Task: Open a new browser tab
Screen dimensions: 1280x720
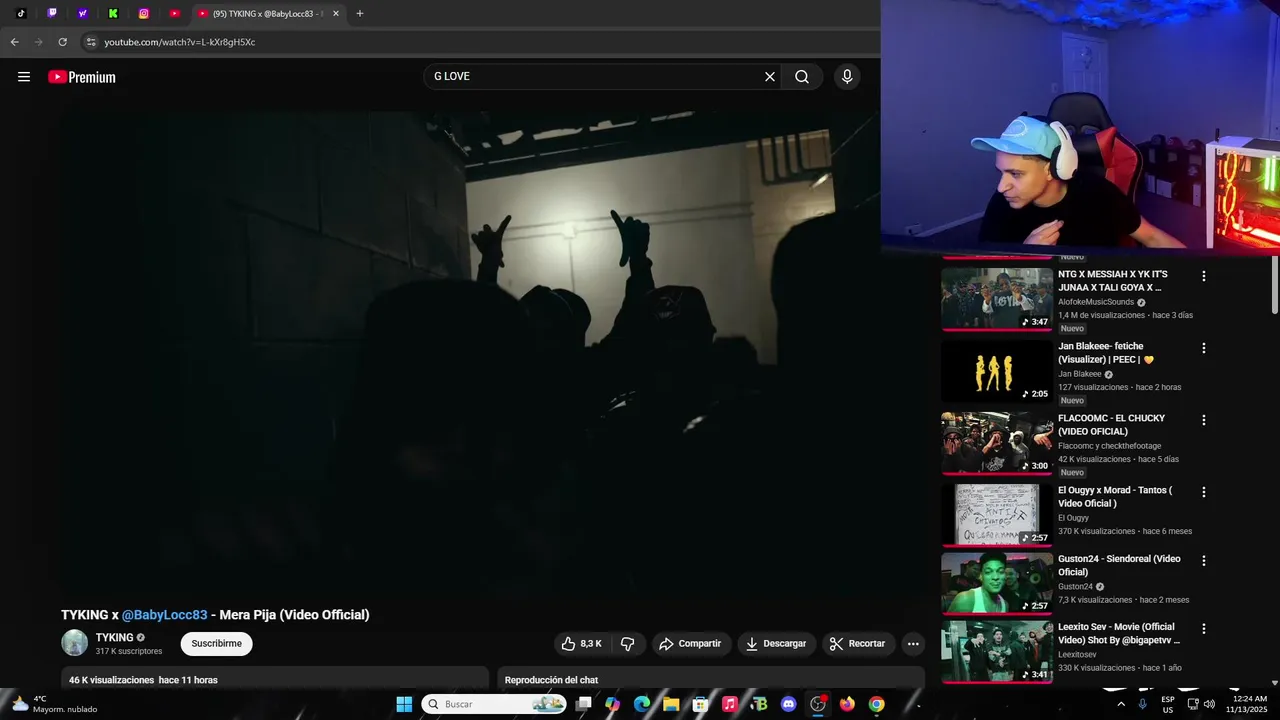Action: (x=360, y=14)
